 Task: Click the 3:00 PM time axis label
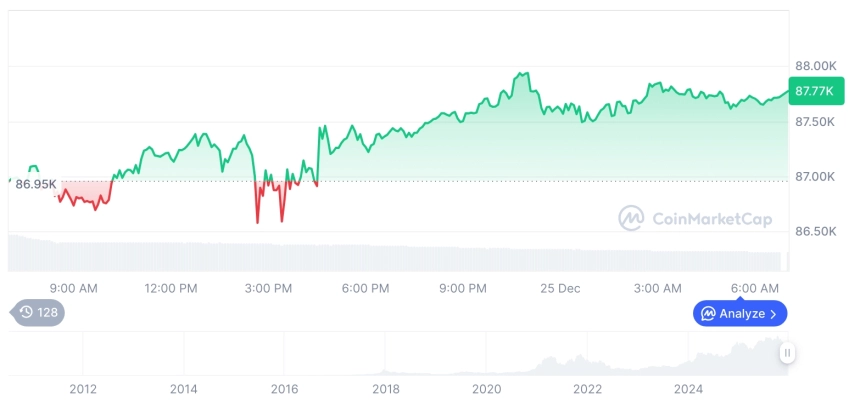pyautogui.click(x=268, y=288)
